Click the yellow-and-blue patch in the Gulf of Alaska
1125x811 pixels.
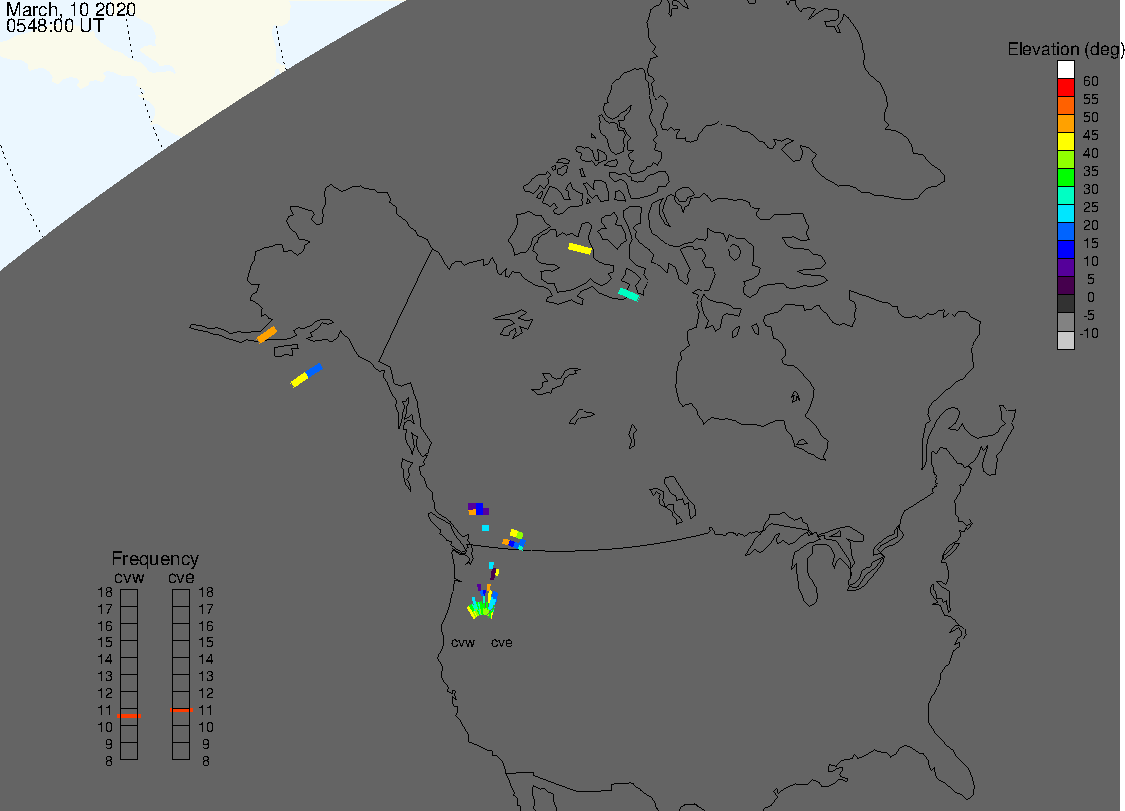(306, 375)
